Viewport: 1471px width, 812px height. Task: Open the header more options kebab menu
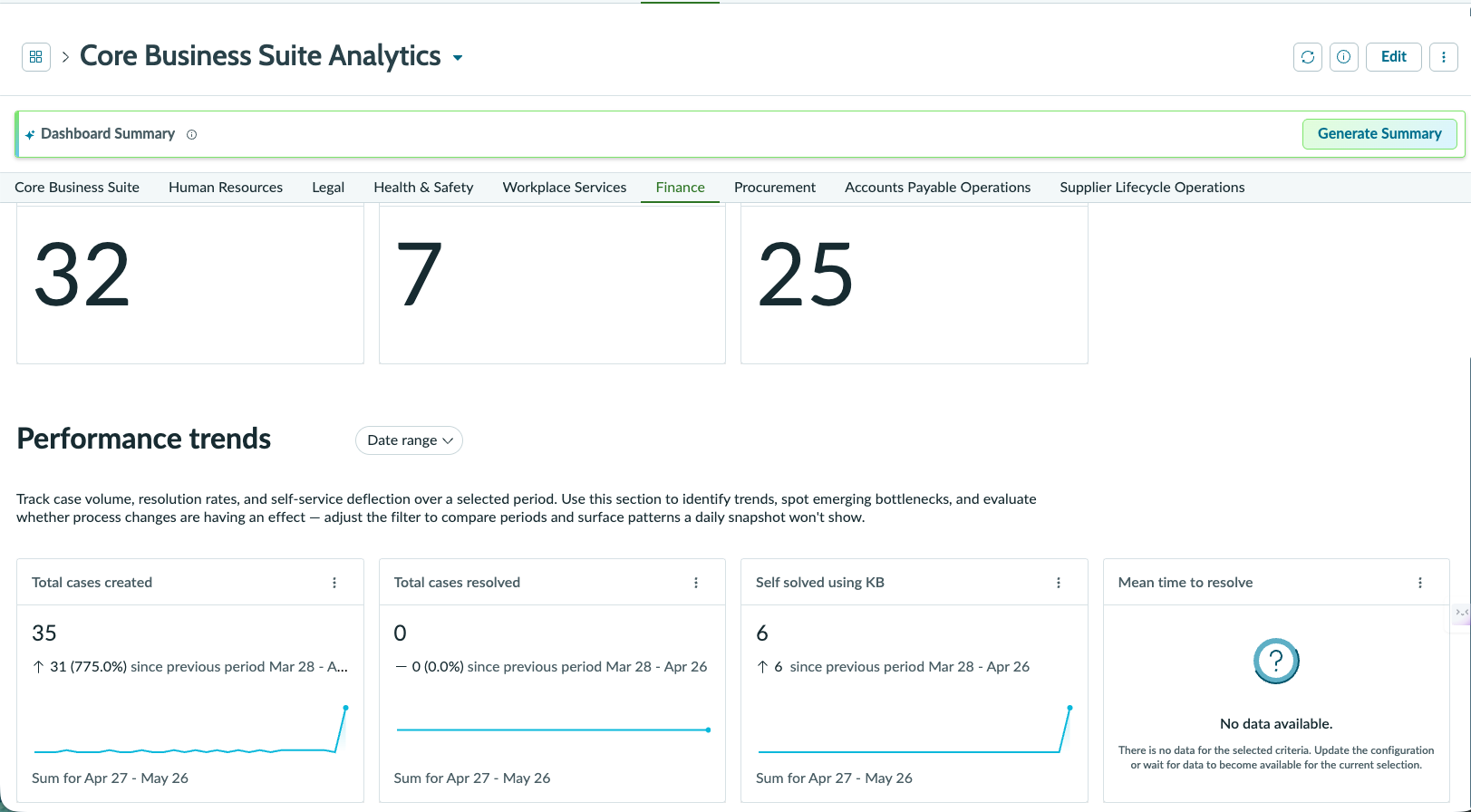point(1444,57)
